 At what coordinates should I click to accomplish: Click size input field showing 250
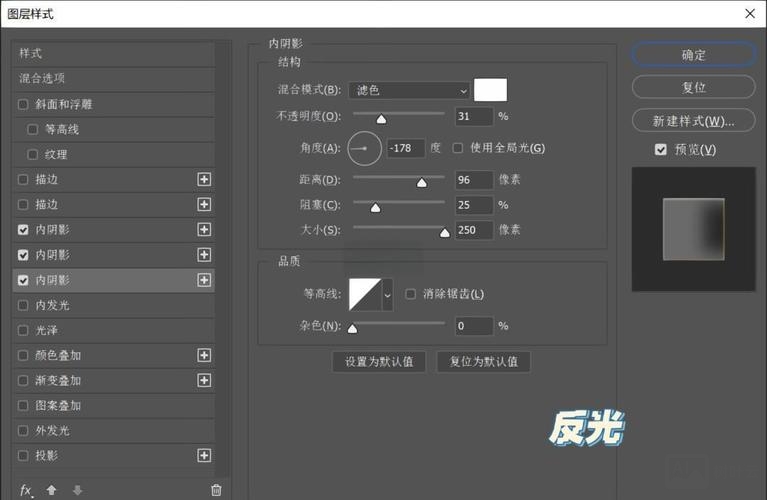click(474, 230)
